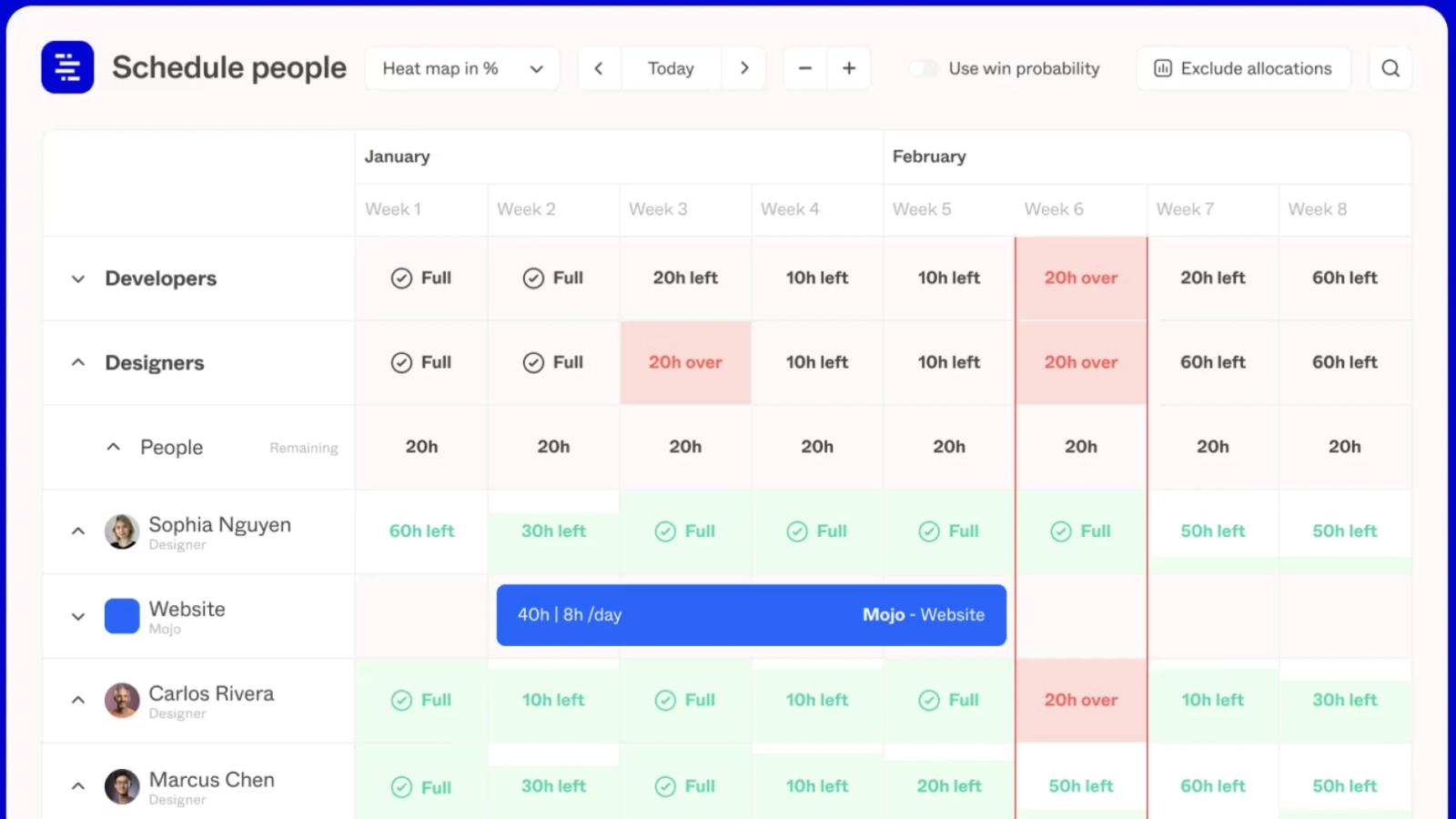Collapse the Designers group chevron
1456x819 pixels.
(78, 362)
